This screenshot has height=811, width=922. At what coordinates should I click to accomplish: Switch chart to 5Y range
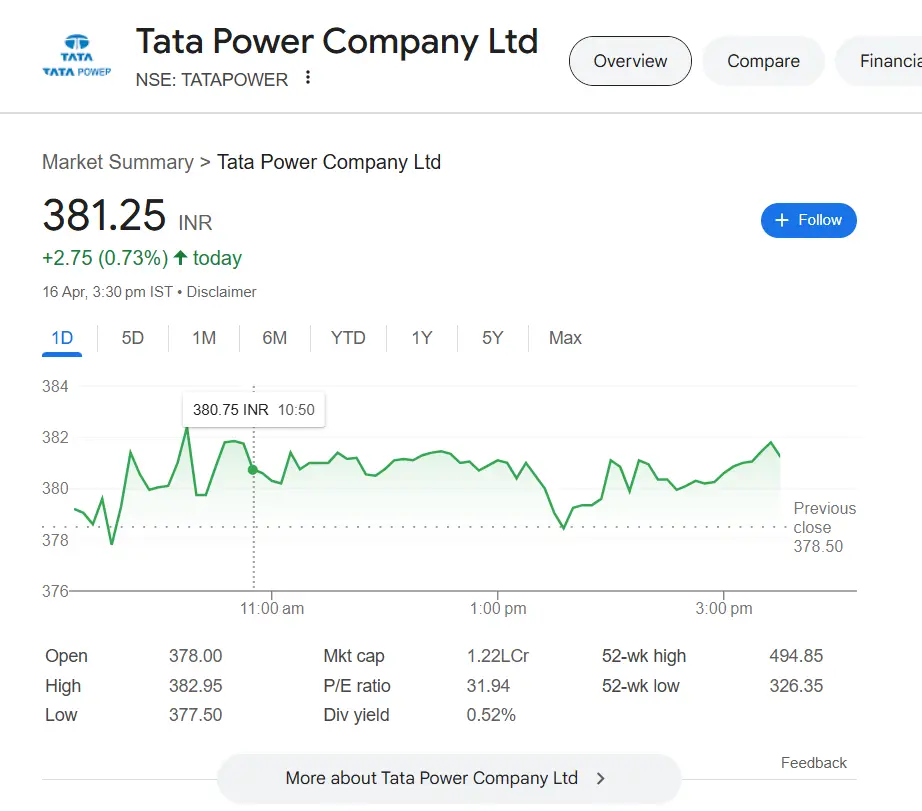coord(492,338)
